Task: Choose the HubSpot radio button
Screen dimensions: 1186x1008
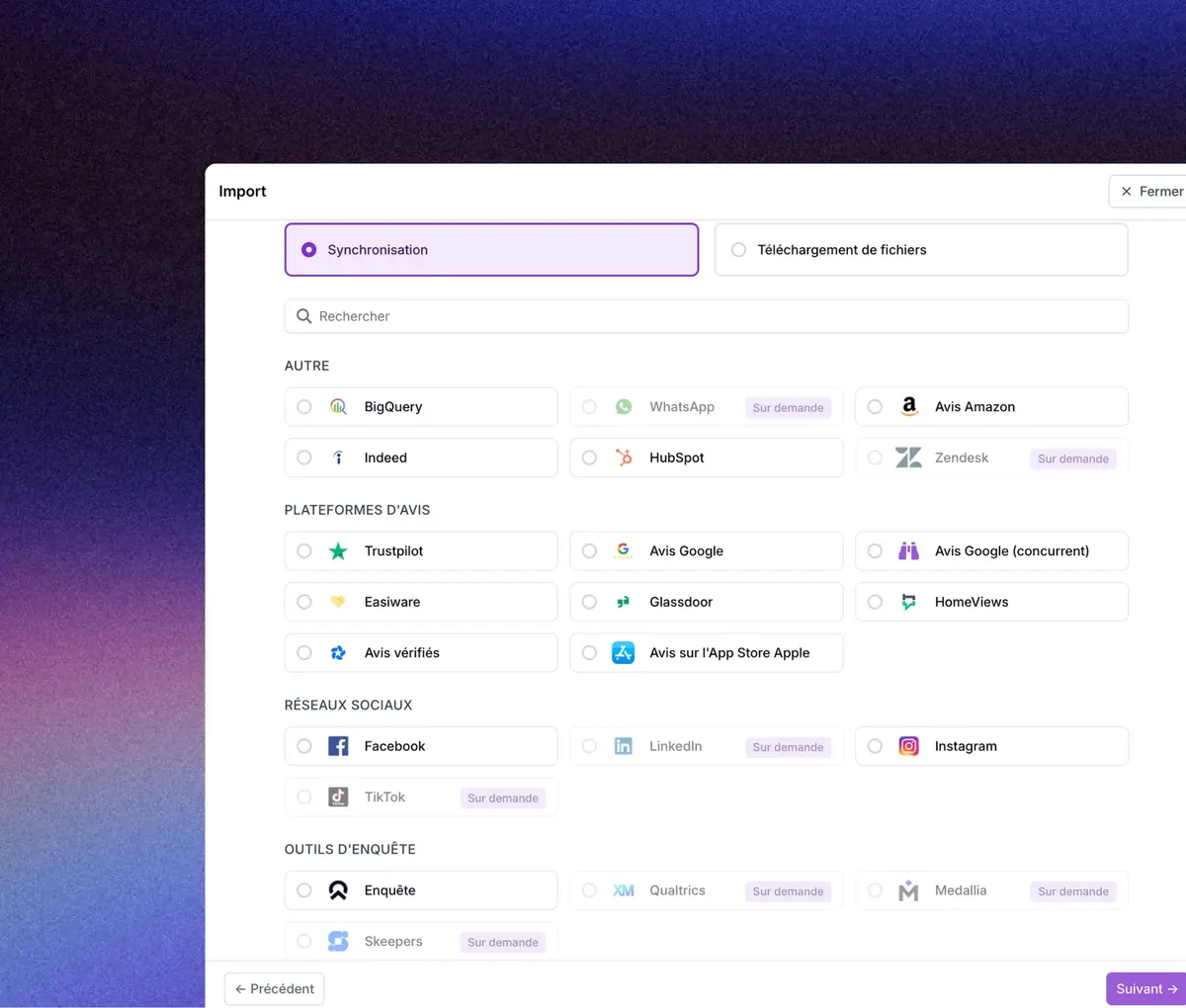Action: pyautogui.click(x=589, y=458)
